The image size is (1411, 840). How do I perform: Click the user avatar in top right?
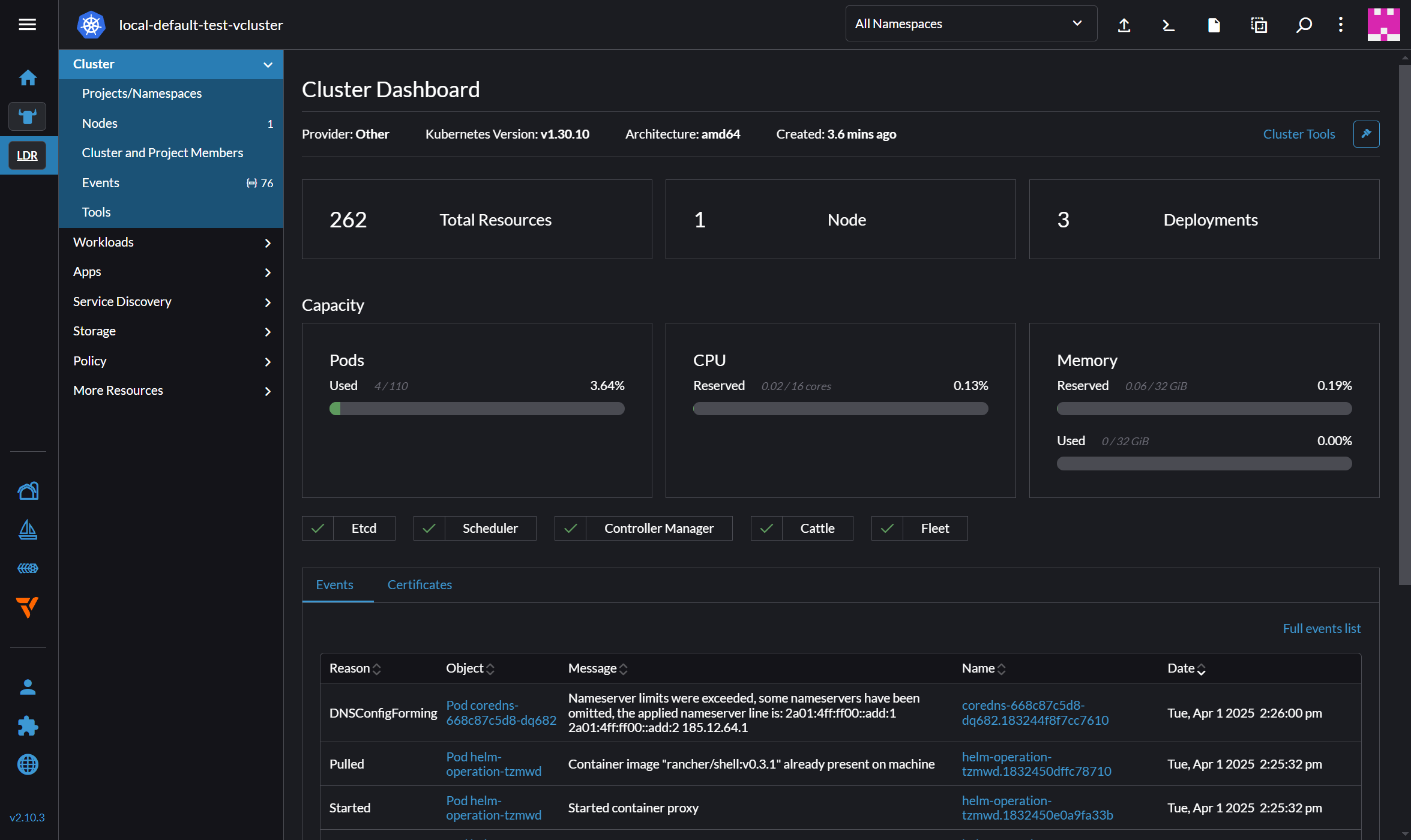tap(1383, 25)
